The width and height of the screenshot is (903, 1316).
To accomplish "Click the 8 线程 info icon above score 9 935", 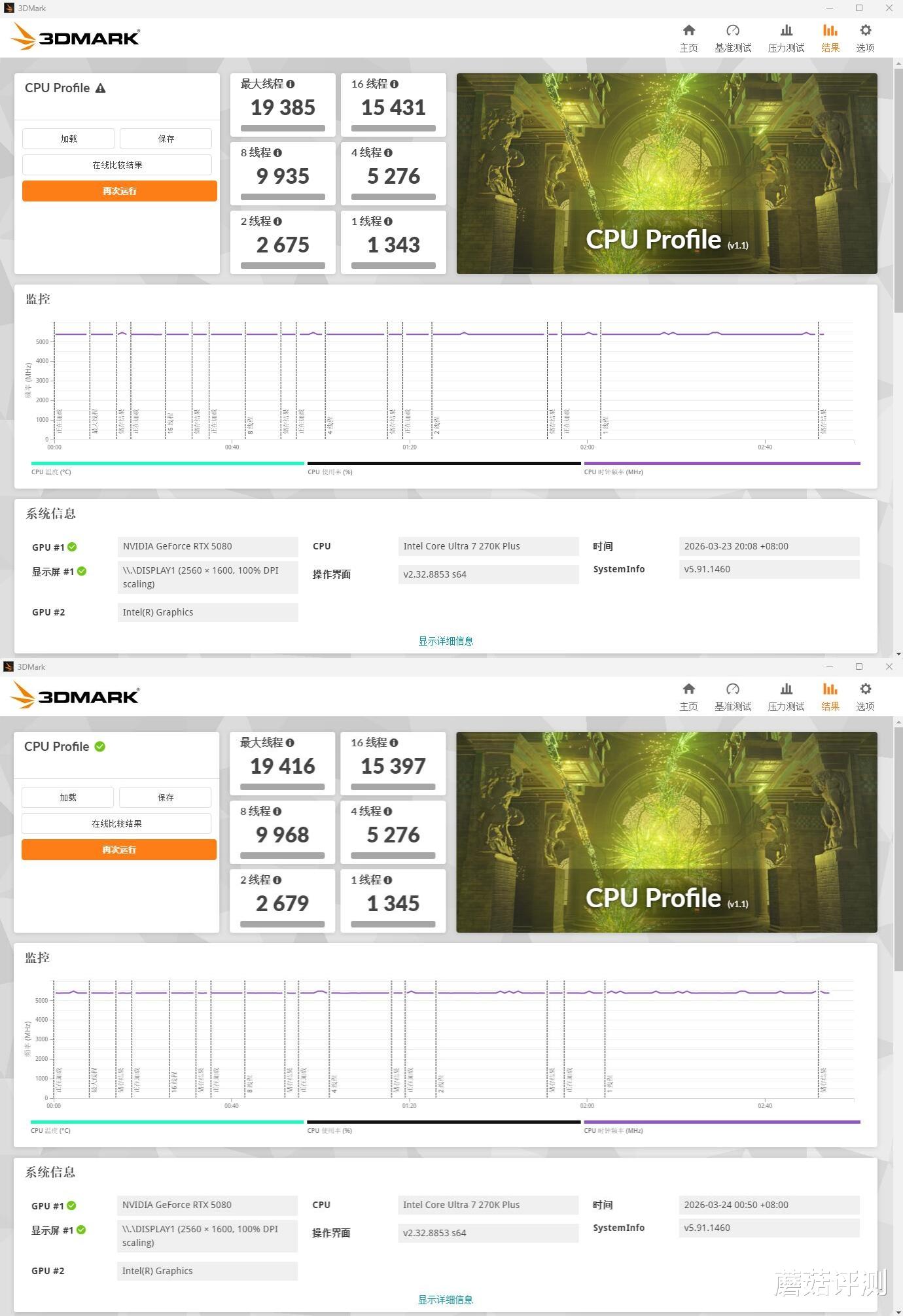I will pyautogui.click(x=277, y=152).
